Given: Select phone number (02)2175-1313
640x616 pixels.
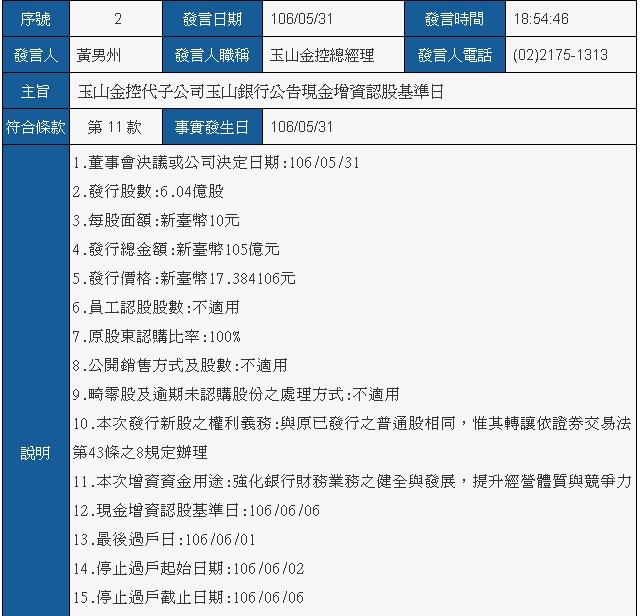Looking at the screenshot, I should pos(560,55).
